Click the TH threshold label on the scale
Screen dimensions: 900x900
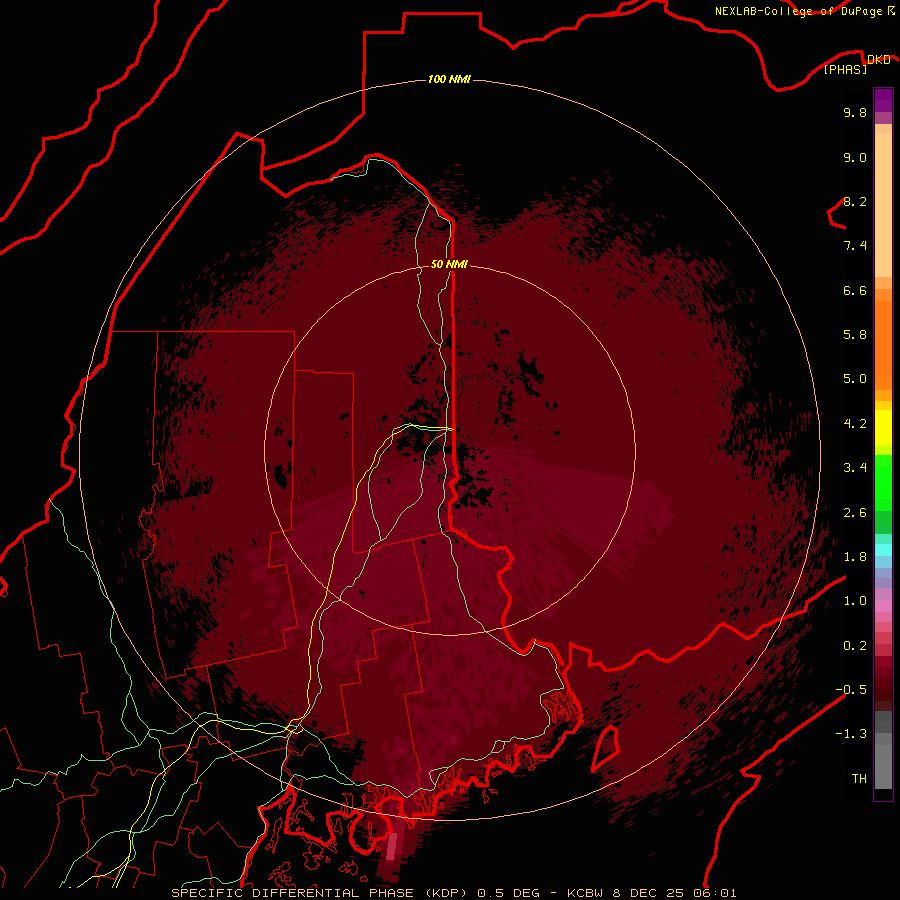point(859,779)
